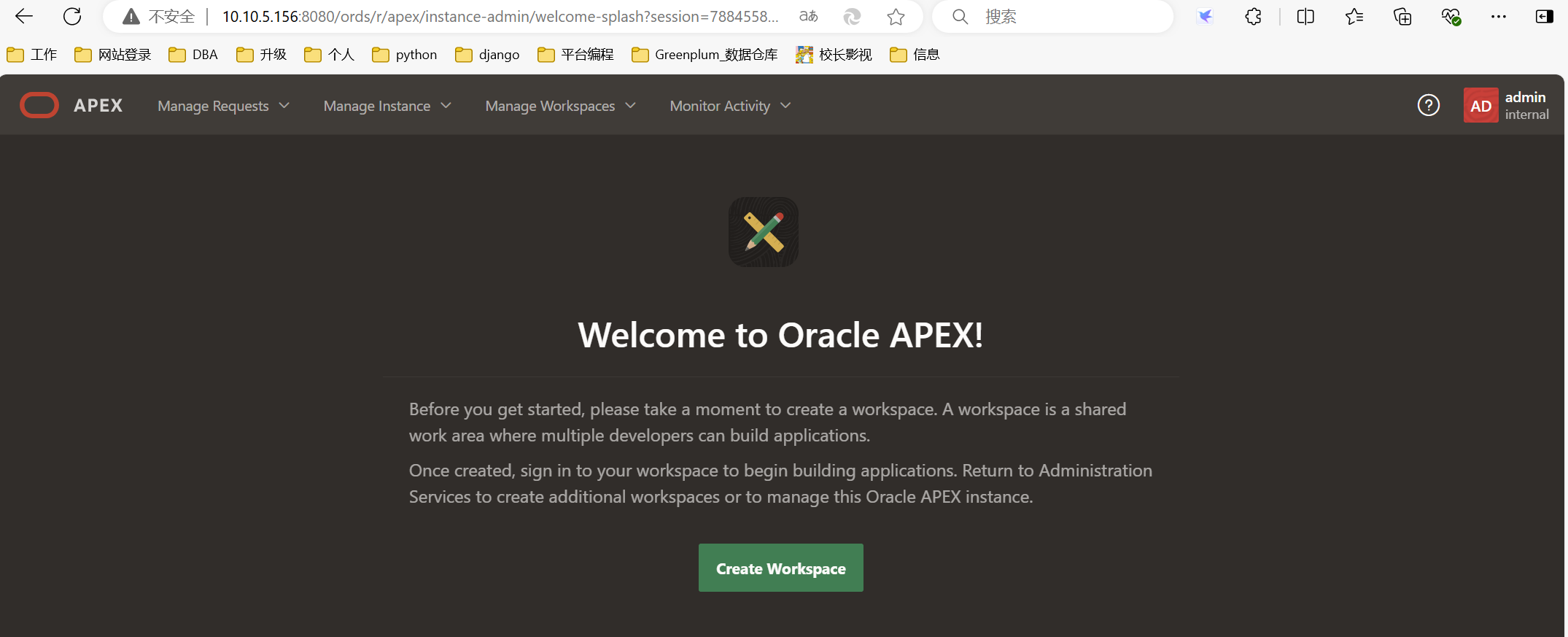
Task: Toggle the split screen icon
Action: (1305, 16)
